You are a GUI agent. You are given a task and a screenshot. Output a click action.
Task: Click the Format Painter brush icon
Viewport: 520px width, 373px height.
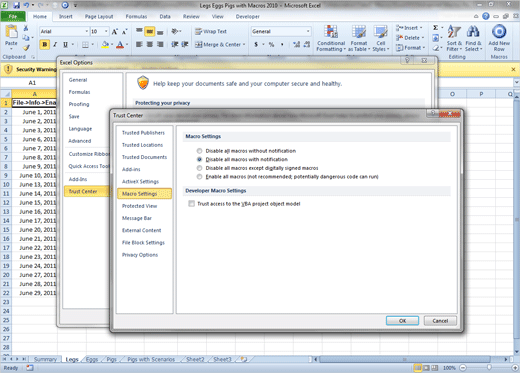(26, 48)
